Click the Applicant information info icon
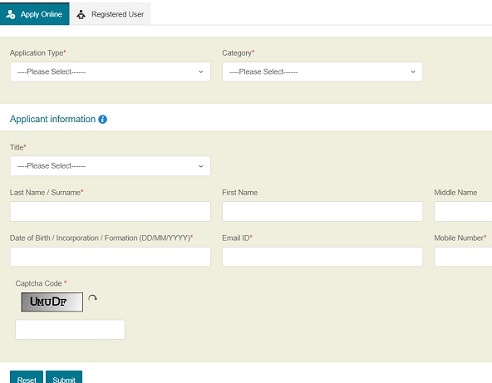This screenshot has width=492, height=383. [x=103, y=119]
